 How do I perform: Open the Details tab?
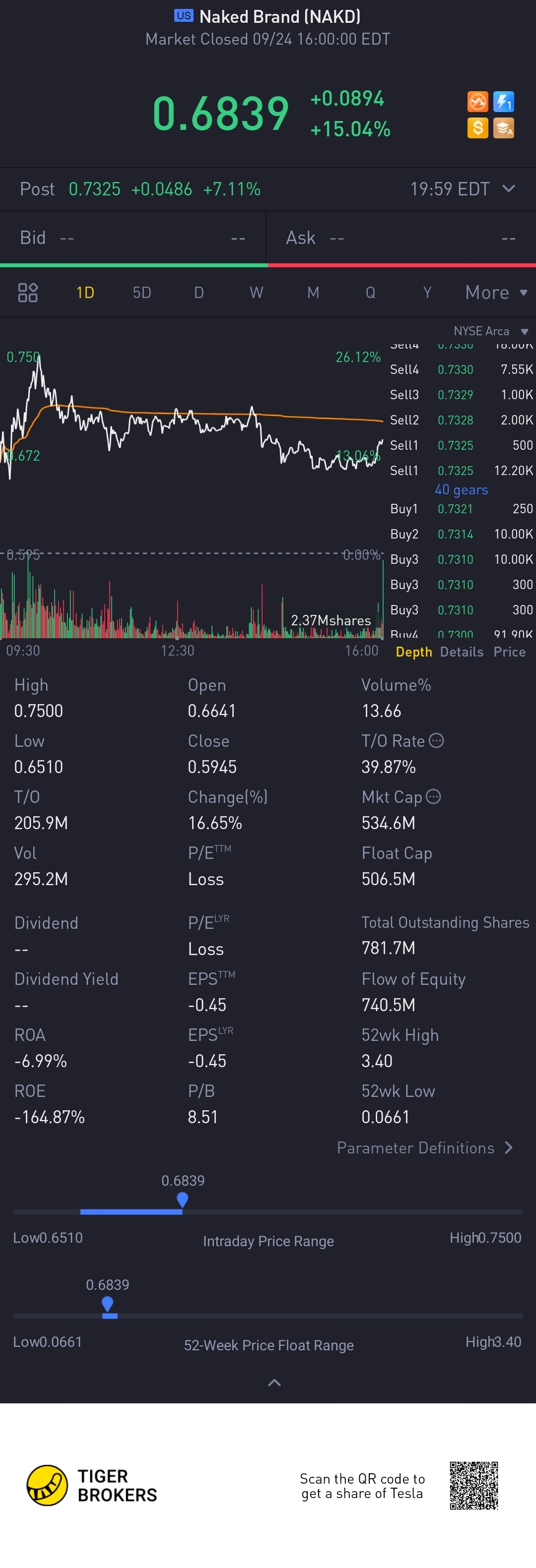462,652
